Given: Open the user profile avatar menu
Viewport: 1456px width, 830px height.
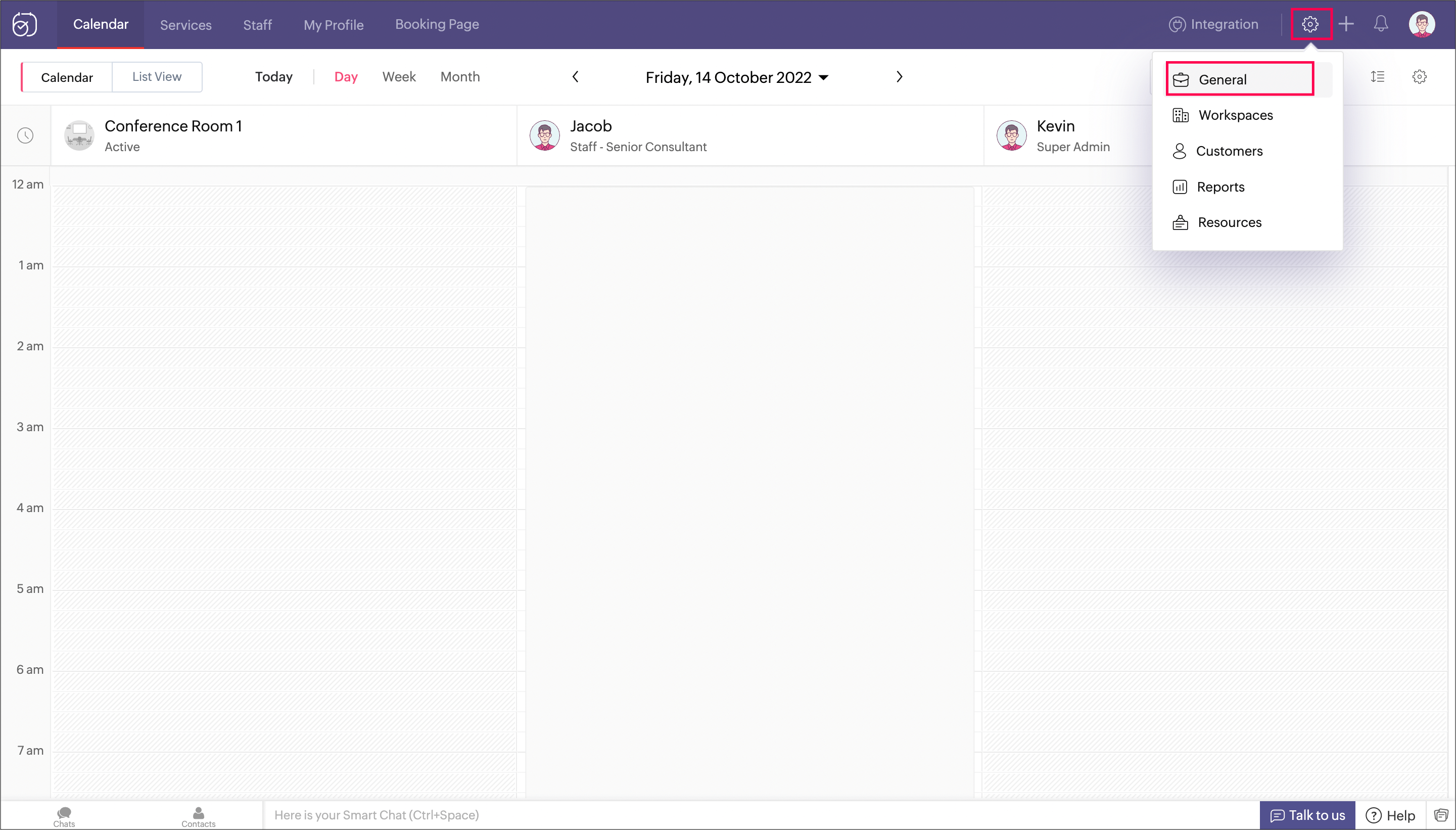Looking at the screenshot, I should pyautogui.click(x=1422, y=24).
